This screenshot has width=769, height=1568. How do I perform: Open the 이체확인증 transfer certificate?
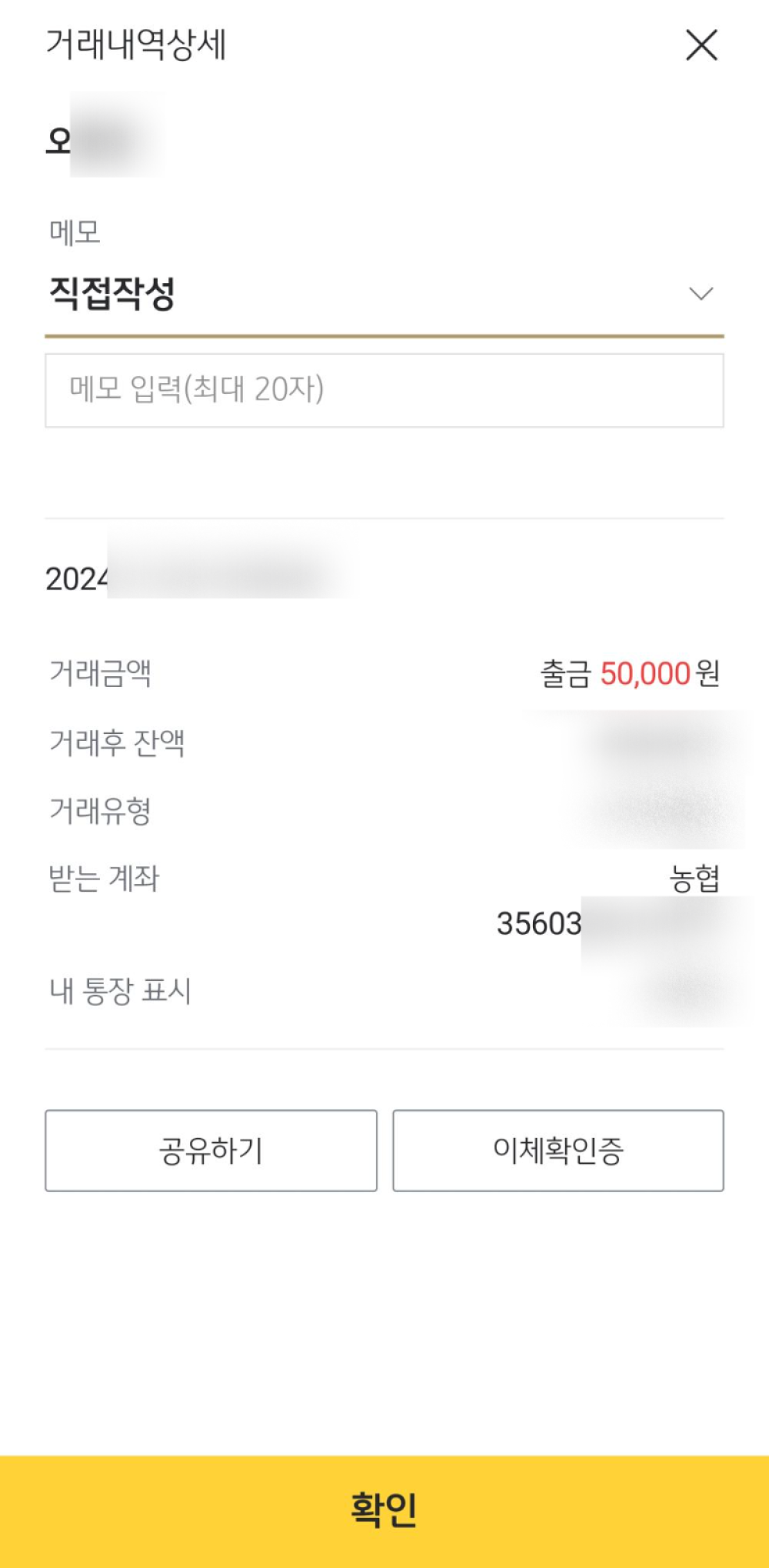(x=558, y=1151)
